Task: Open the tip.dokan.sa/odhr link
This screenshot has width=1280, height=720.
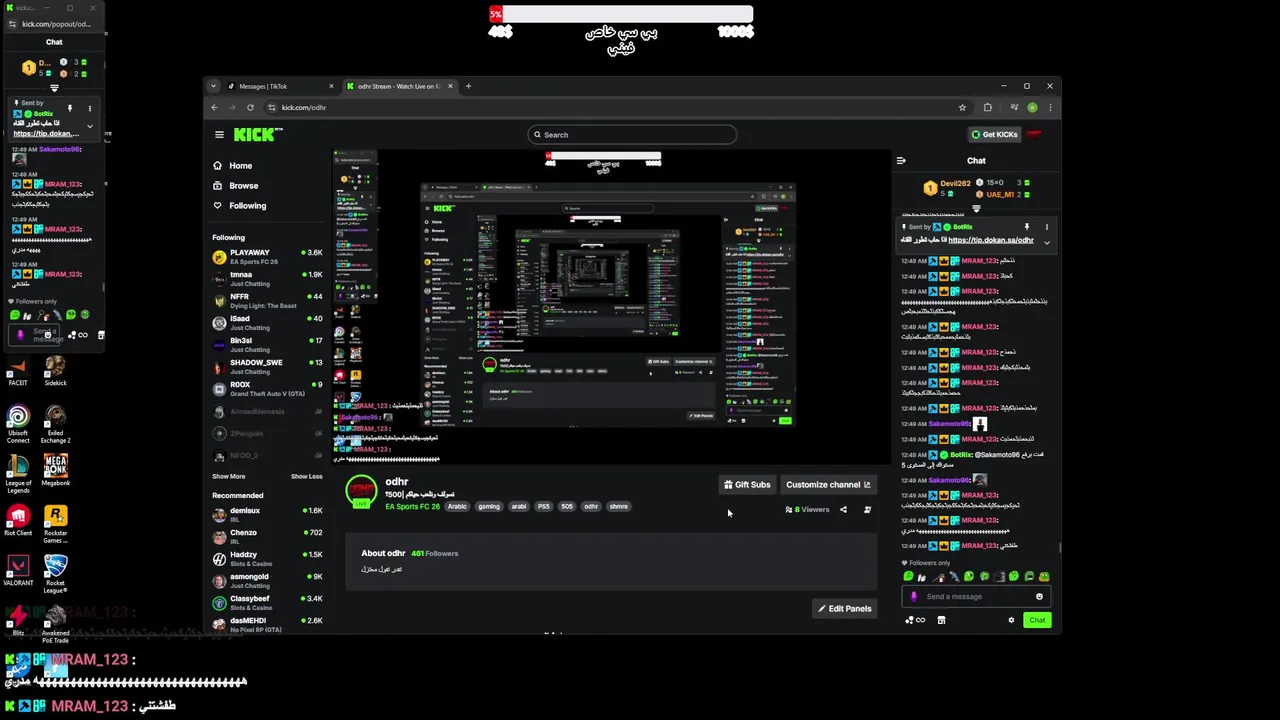Action: 990,240
